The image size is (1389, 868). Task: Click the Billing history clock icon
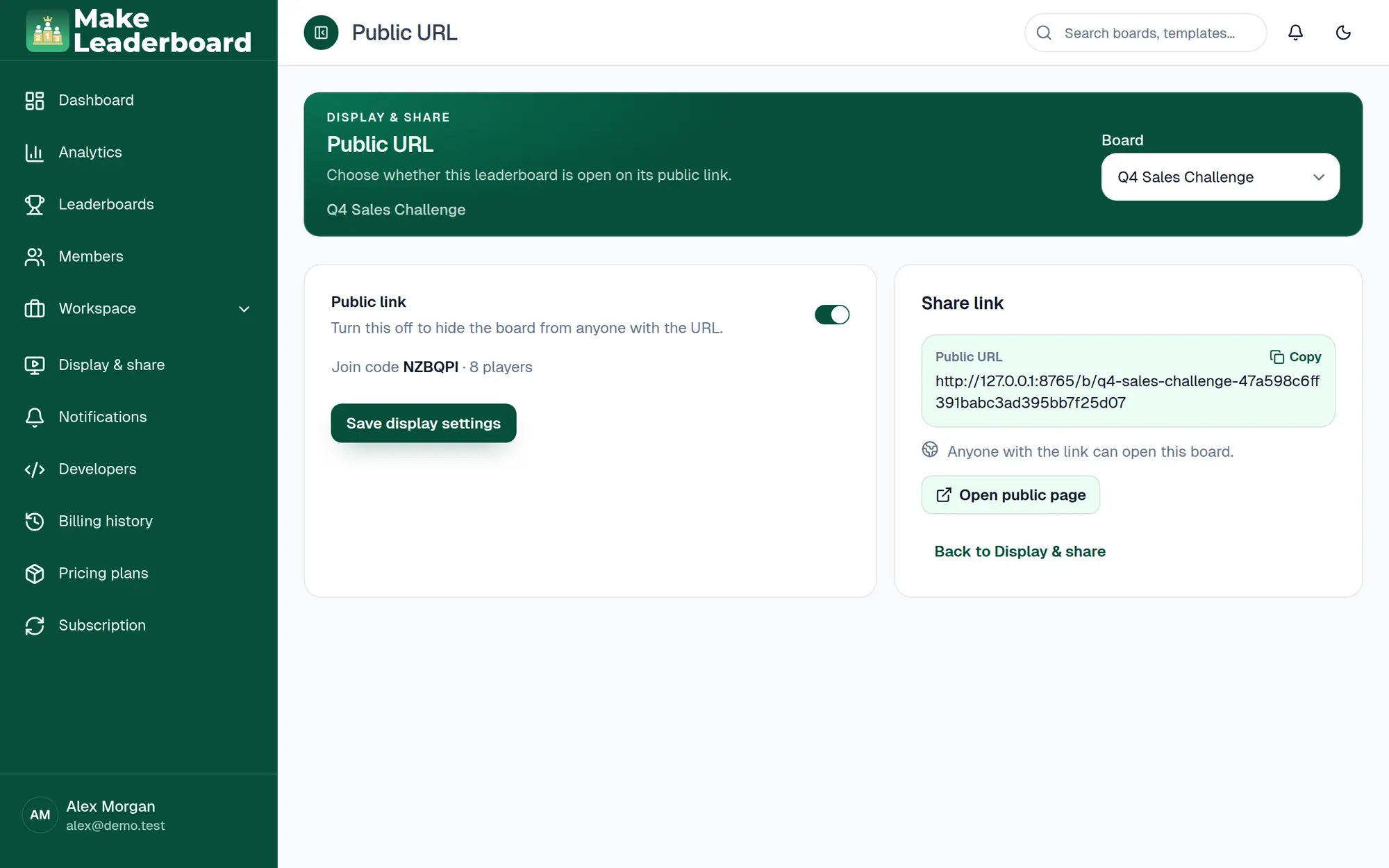click(x=35, y=521)
